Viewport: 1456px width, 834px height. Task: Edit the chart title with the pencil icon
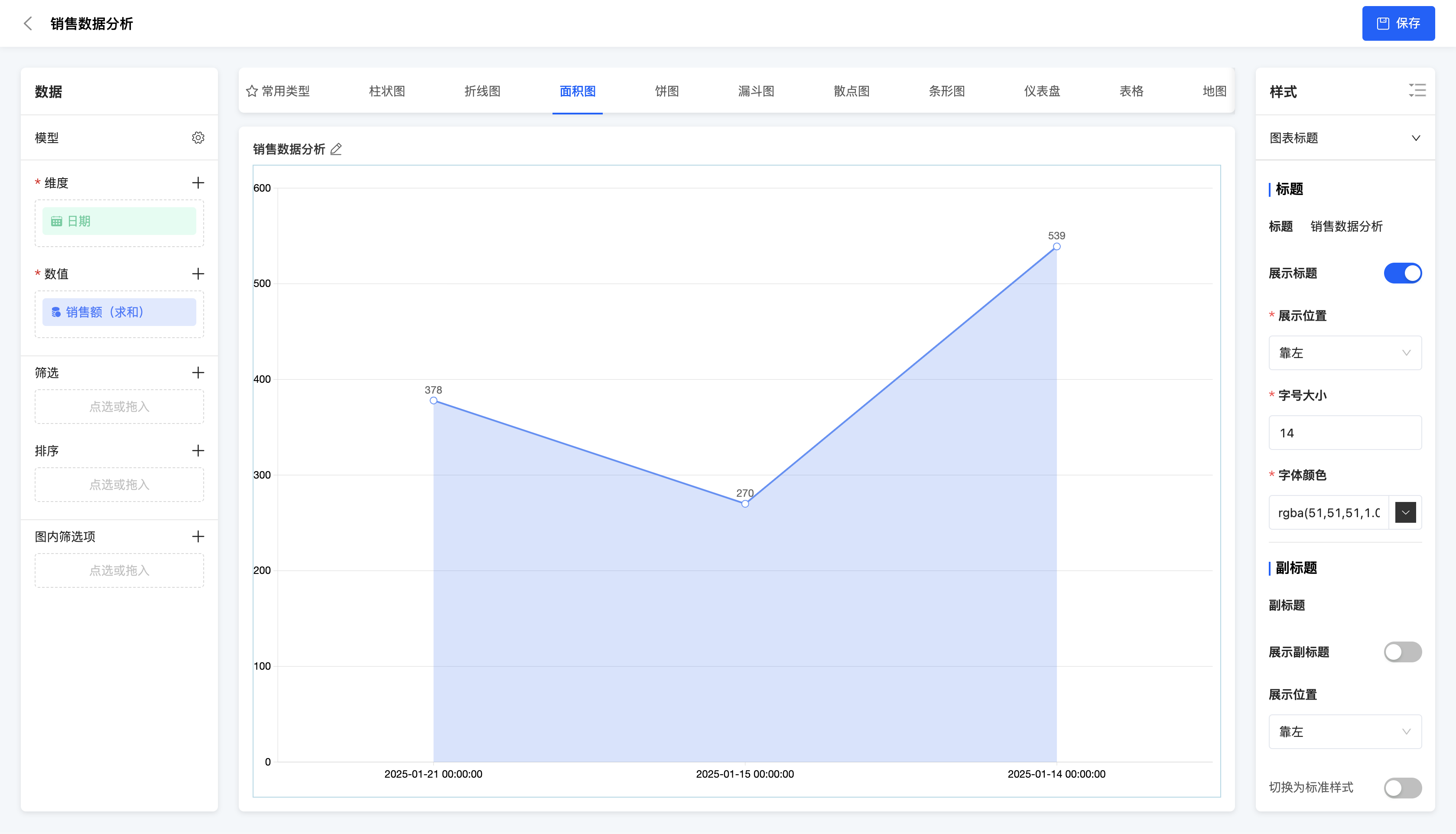point(336,150)
